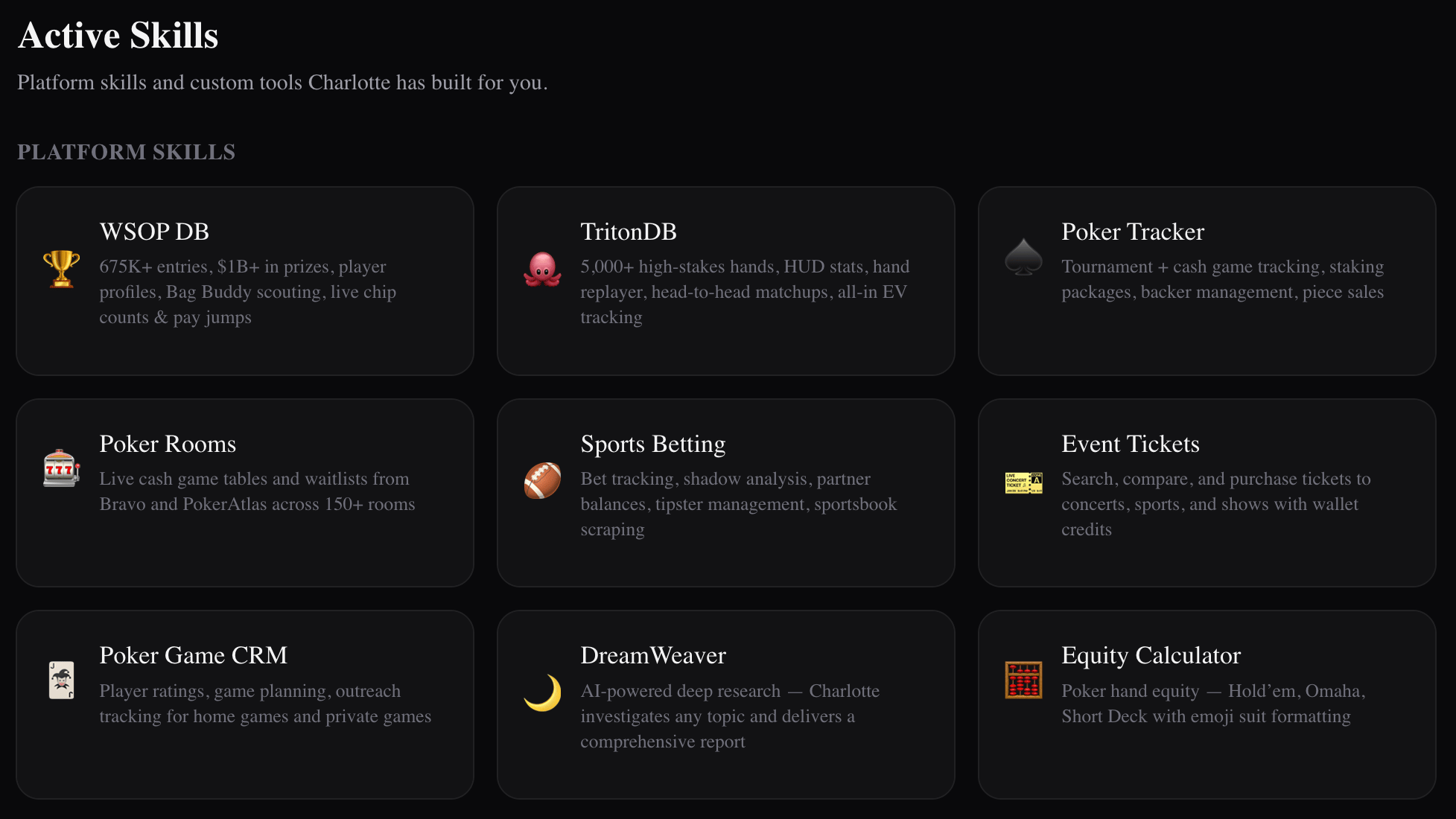Click the ticket icon for Event Tickets

[x=1023, y=482]
